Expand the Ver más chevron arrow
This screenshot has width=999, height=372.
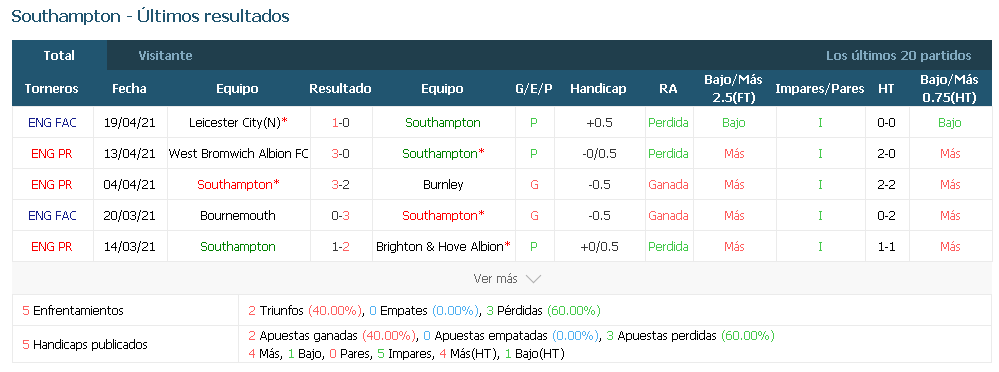[533, 279]
